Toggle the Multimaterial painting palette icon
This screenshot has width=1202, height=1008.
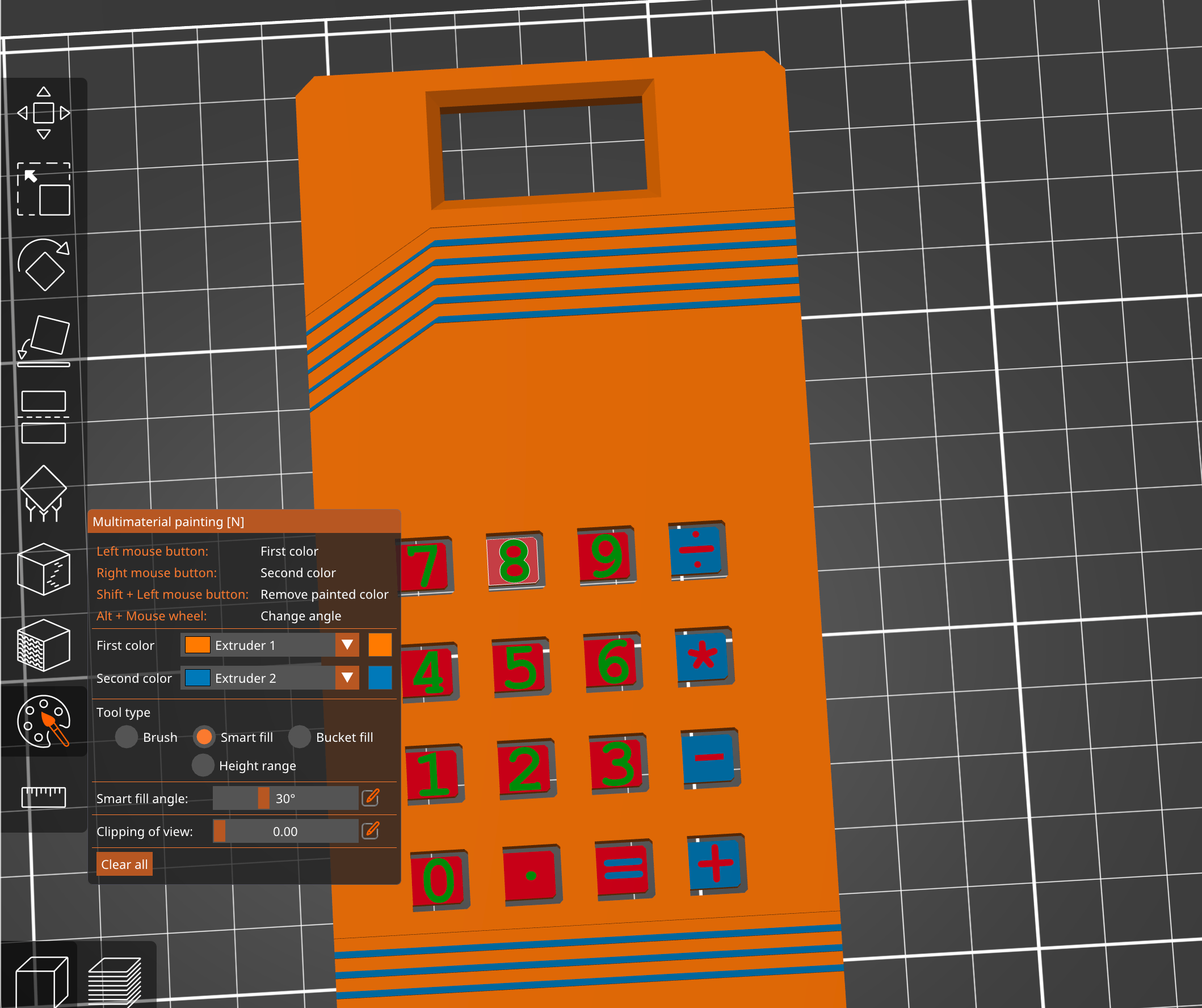tap(44, 721)
